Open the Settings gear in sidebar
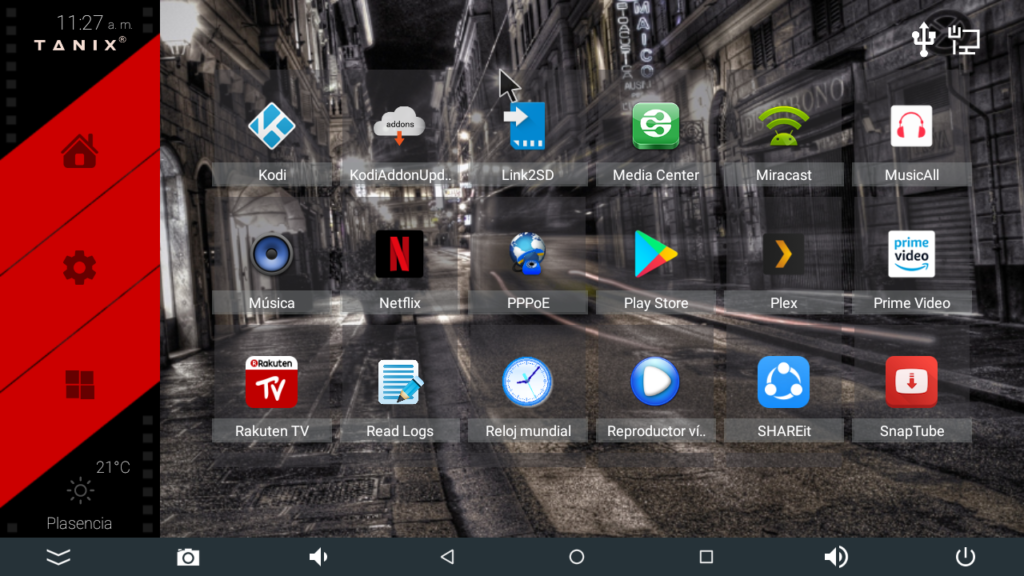Image resolution: width=1024 pixels, height=576 pixels. (80, 268)
